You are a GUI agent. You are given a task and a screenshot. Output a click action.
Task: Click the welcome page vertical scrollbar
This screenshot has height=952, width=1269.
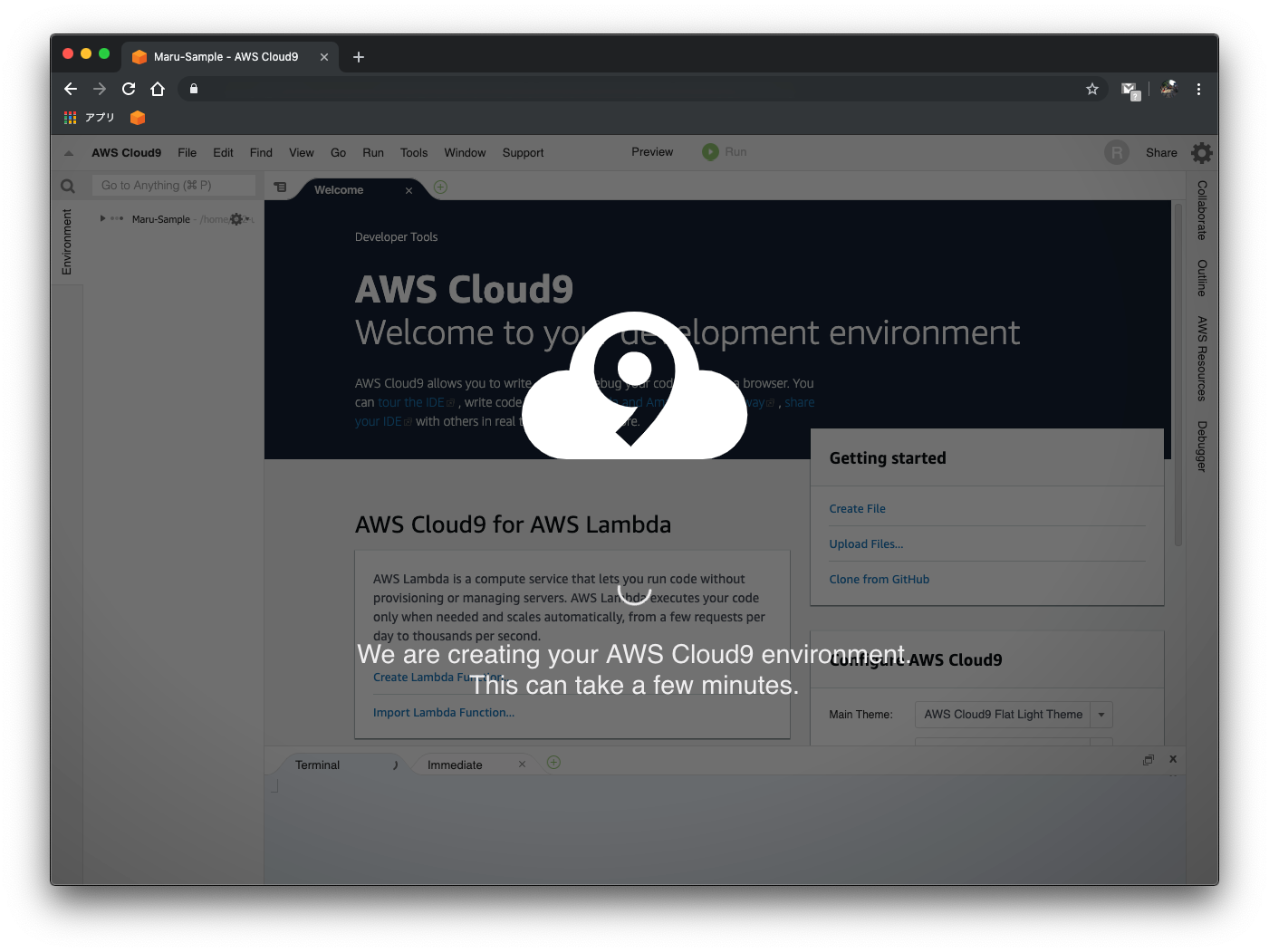pyautogui.click(x=1178, y=375)
